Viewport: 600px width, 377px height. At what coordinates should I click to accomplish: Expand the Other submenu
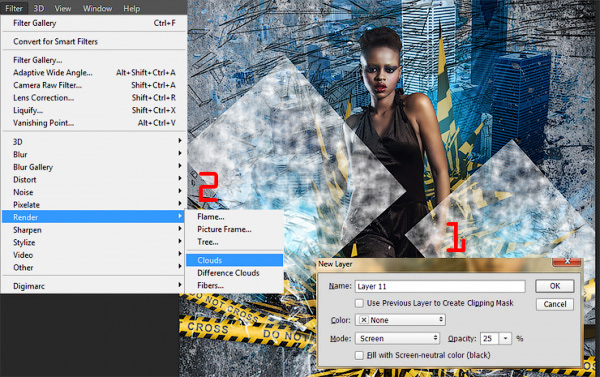tap(94, 268)
